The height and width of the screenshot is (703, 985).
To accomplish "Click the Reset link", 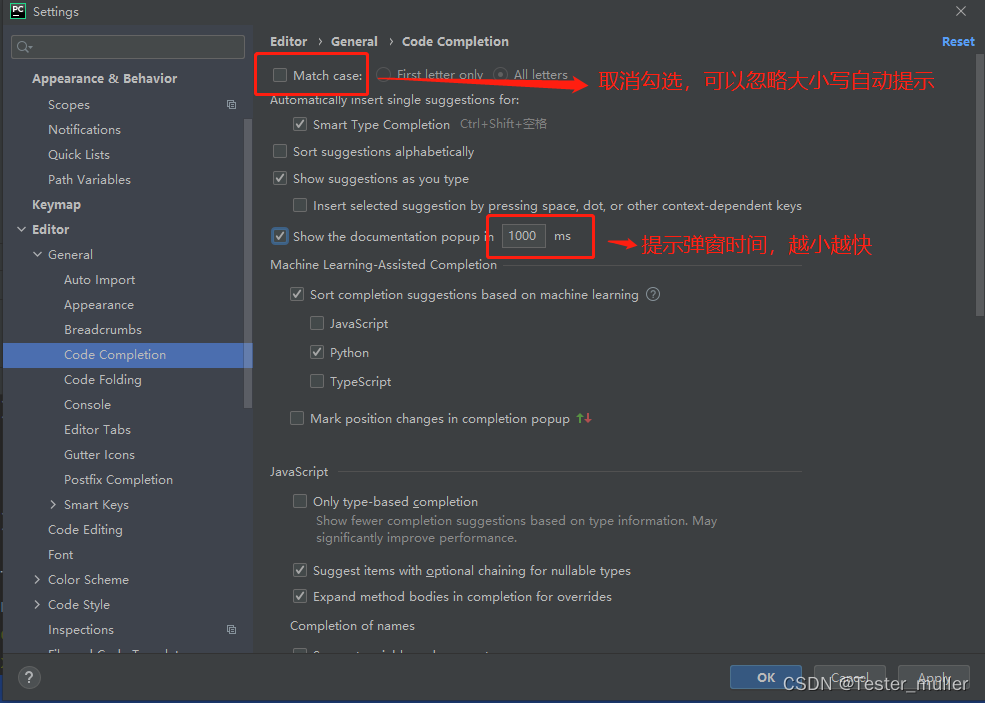I will [x=958, y=41].
